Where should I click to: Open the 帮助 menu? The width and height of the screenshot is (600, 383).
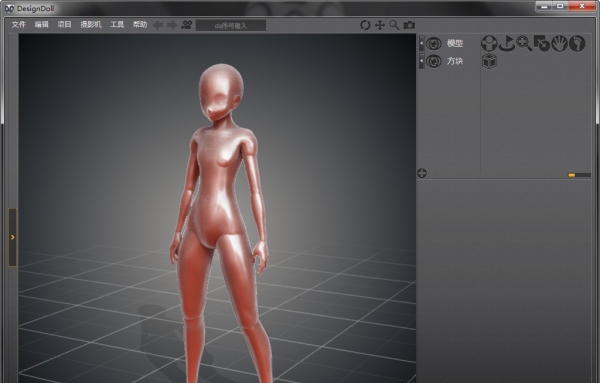pos(140,25)
